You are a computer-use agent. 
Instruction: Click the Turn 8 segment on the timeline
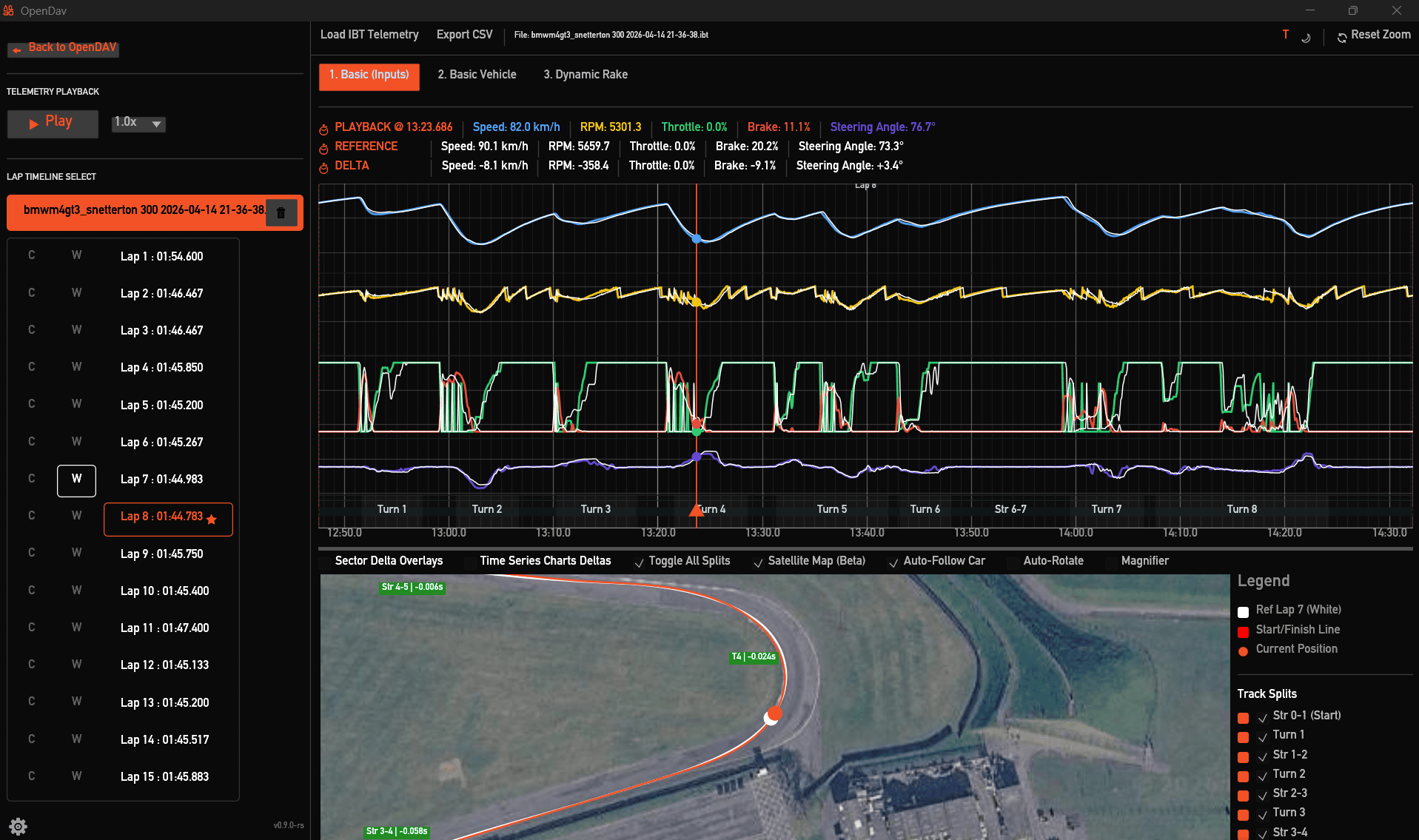coord(1242,509)
